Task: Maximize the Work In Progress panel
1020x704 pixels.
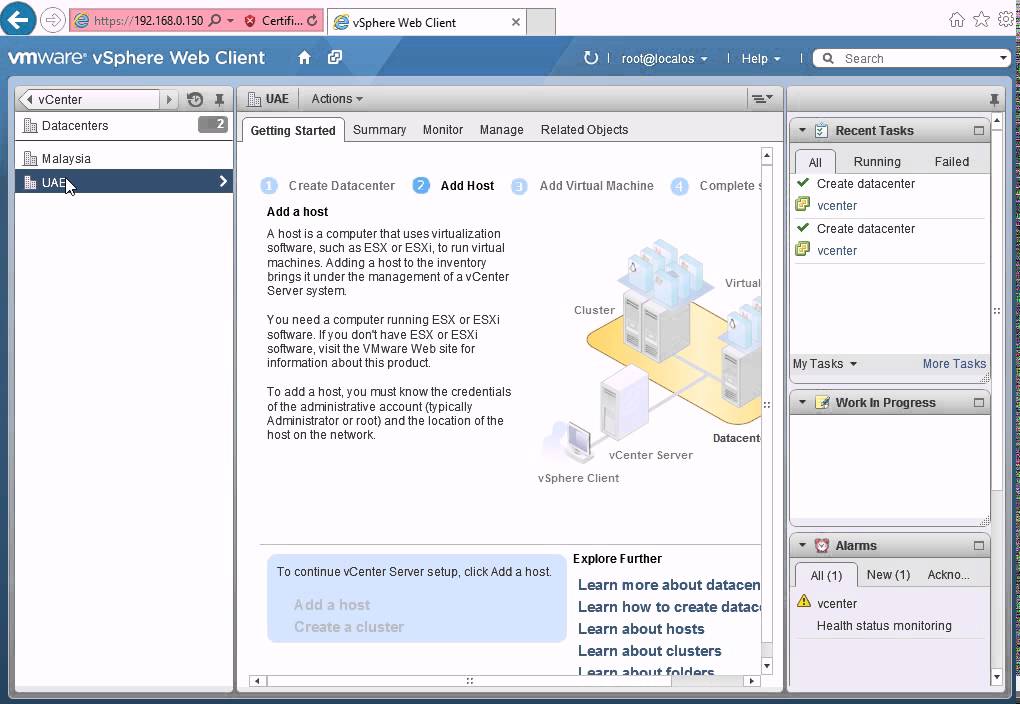Action: [978, 402]
